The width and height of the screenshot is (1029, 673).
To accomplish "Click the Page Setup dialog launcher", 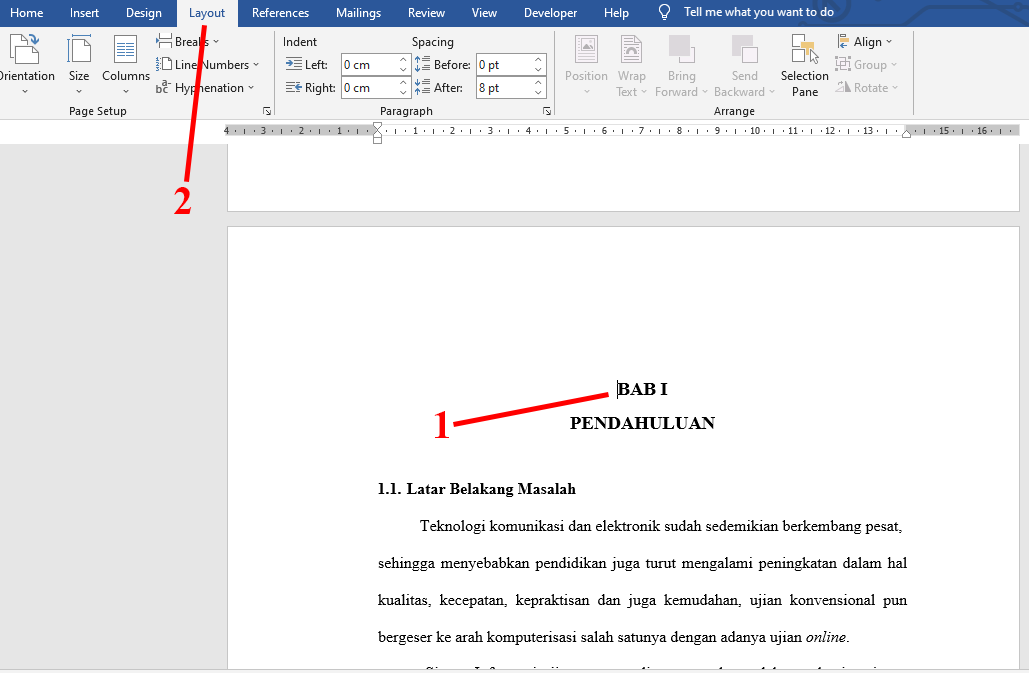I will (x=267, y=111).
